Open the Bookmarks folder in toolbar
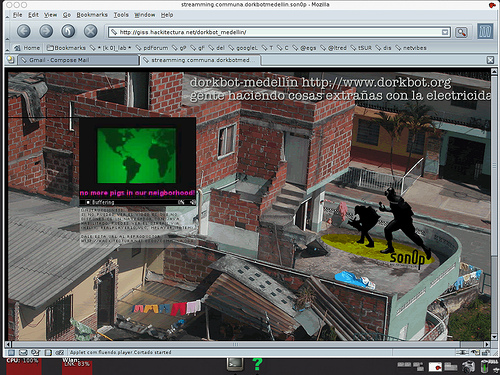 coord(66,48)
